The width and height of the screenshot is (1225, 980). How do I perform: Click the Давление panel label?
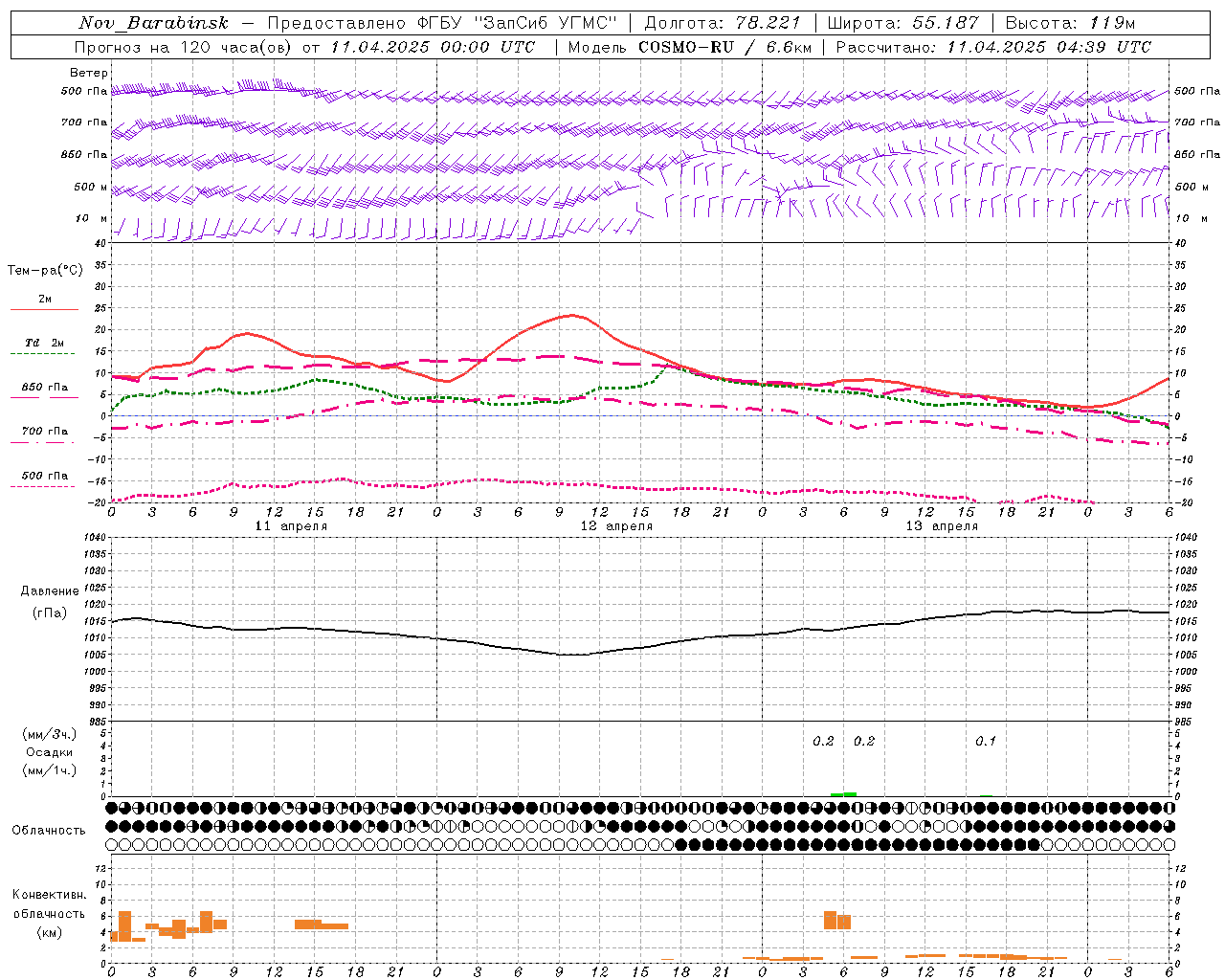point(50,591)
